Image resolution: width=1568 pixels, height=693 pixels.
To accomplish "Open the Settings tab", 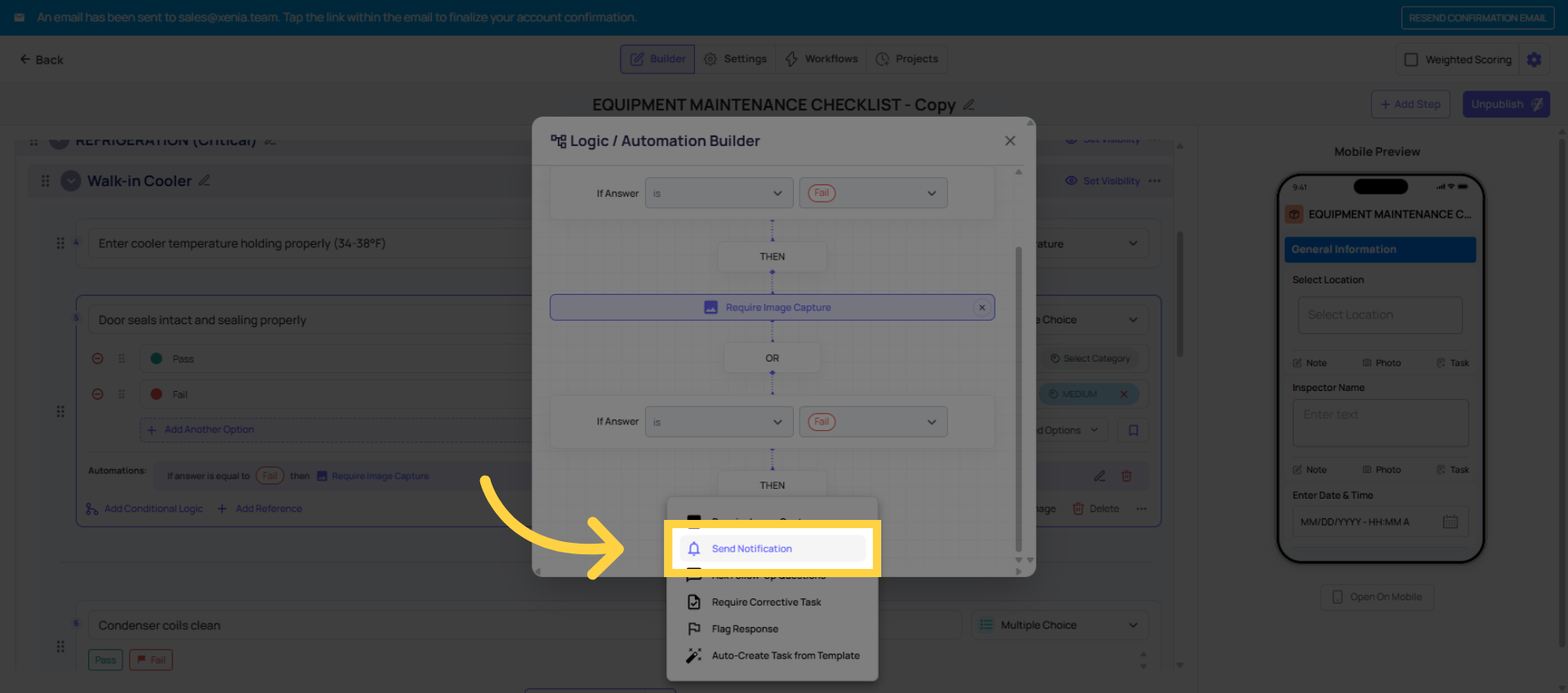I will [735, 59].
